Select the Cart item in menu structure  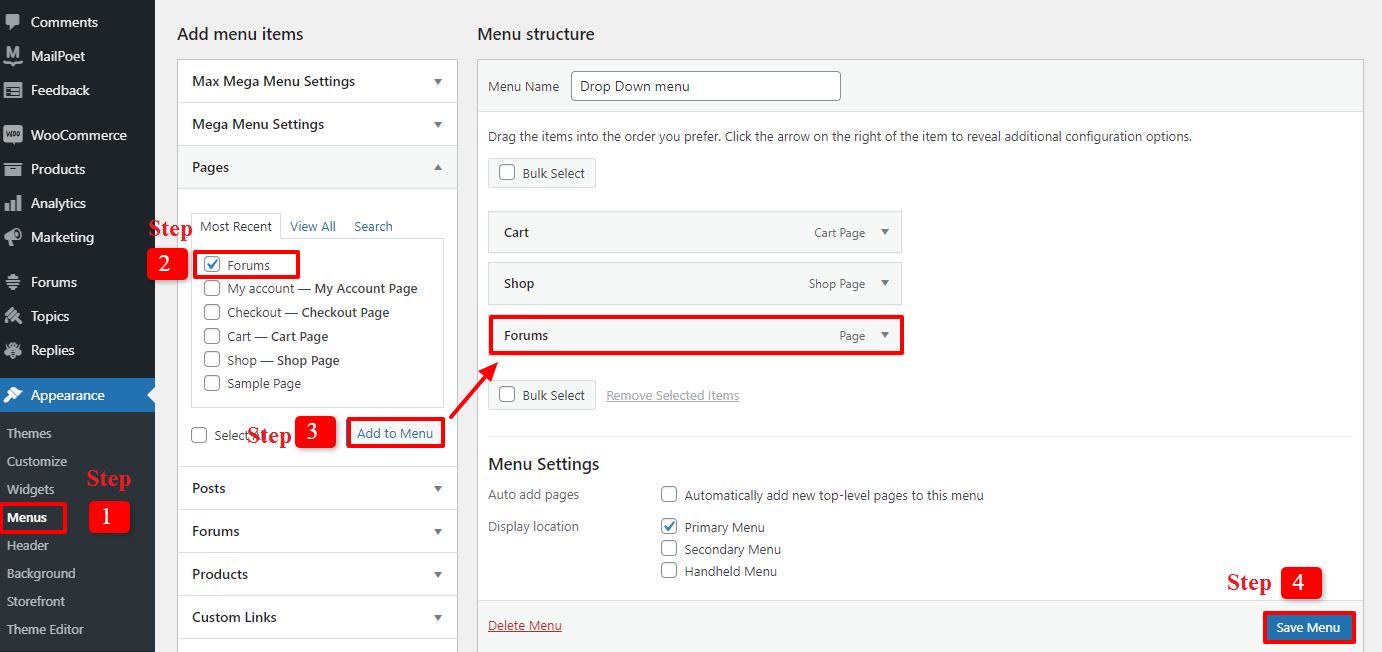pyautogui.click(x=695, y=232)
